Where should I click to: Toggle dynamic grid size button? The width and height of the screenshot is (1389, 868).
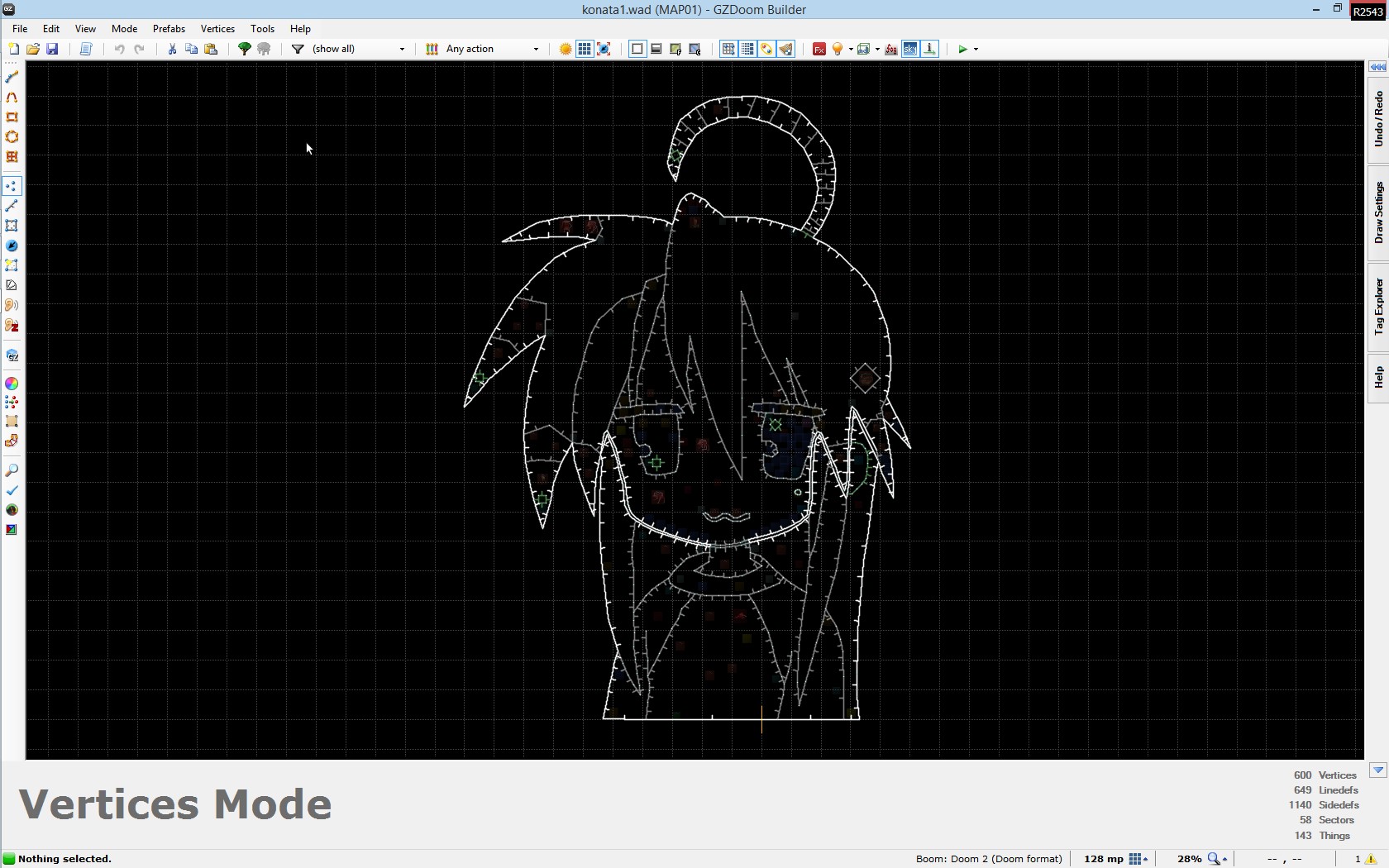coord(604,49)
